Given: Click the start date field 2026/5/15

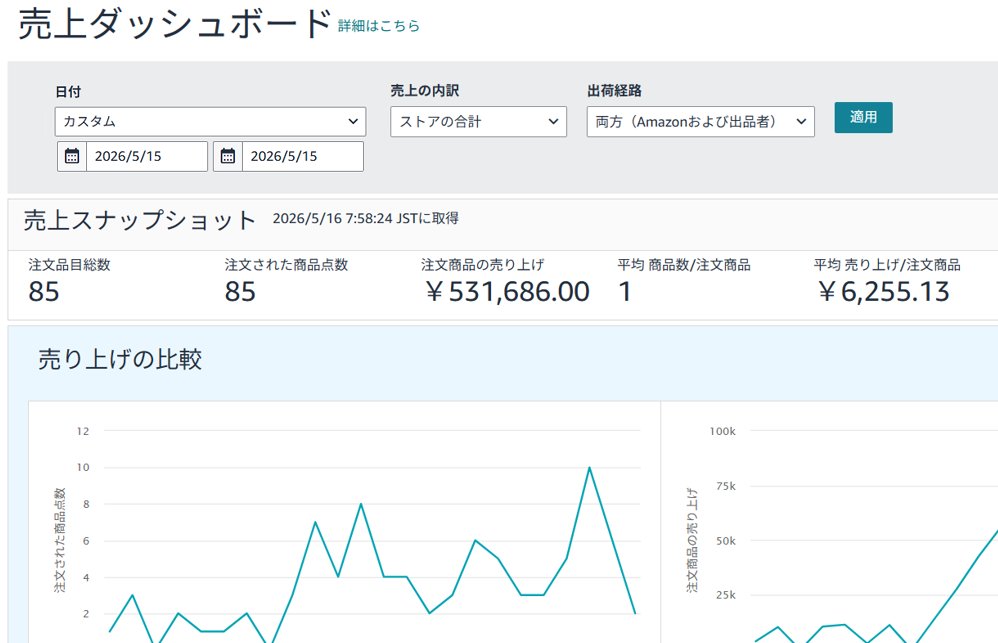Looking at the screenshot, I should pyautogui.click(x=147, y=156).
